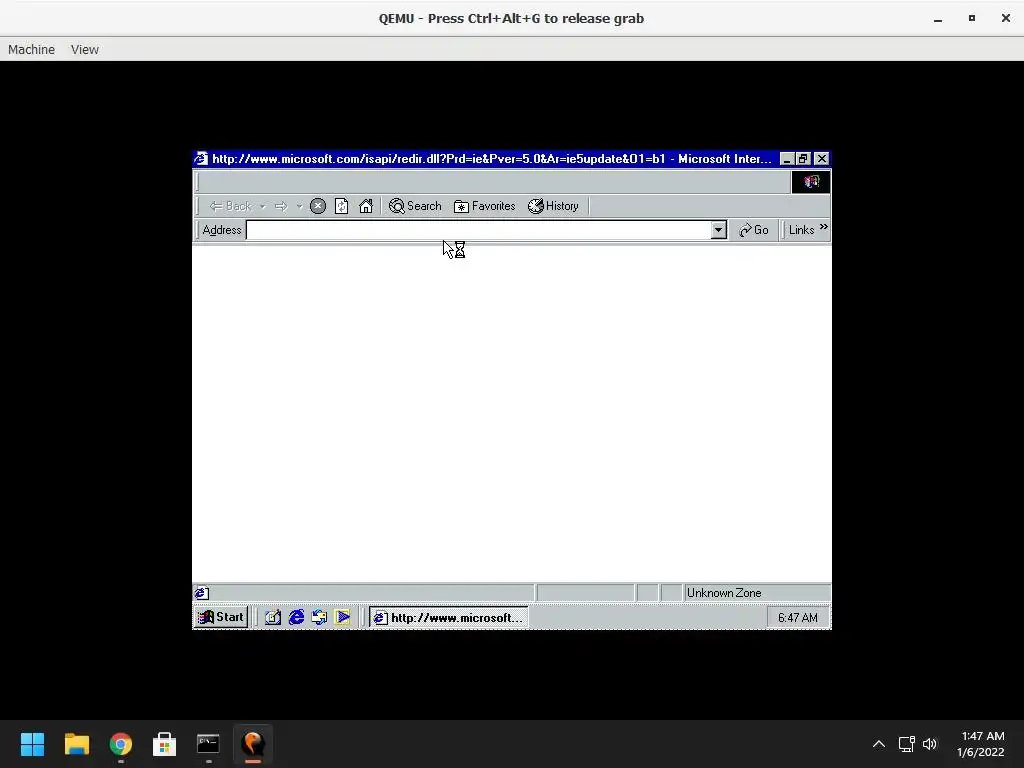Minimize the Internet Explorer window
Viewport: 1024px width, 768px height.
click(x=787, y=159)
